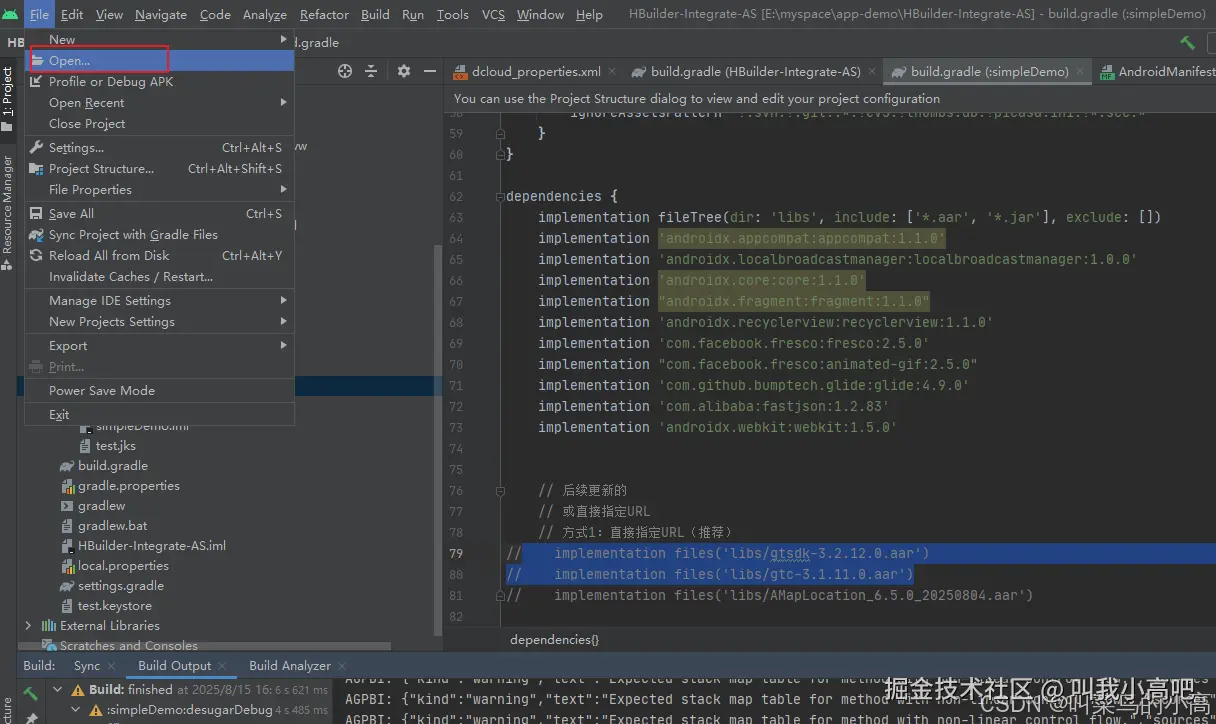This screenshot has height=724, width=1216.
Task: Fold marker at line 60 closing brace
Action: click(x=500, y=154)
